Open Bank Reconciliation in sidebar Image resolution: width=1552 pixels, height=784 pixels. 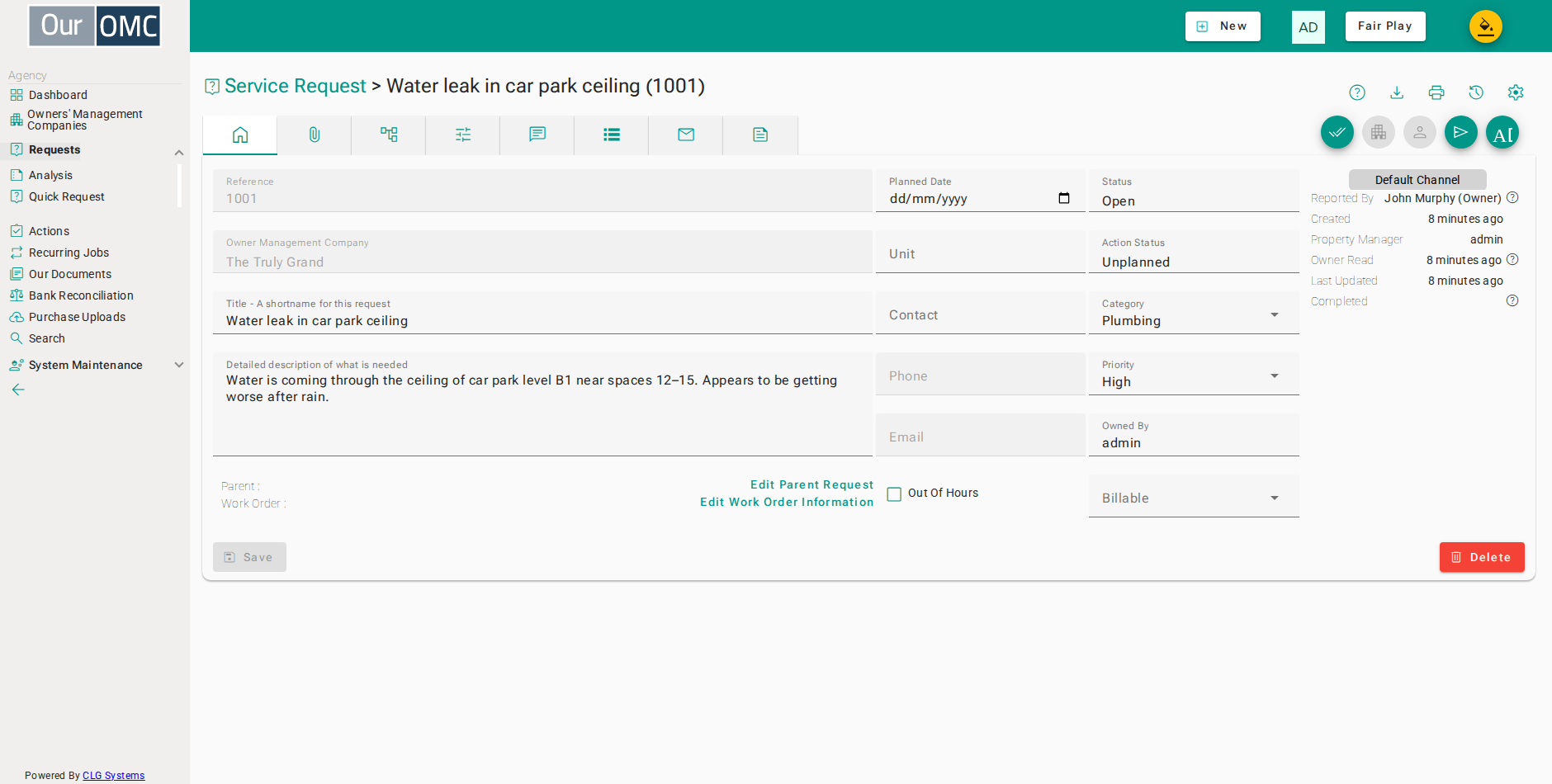coord(81,295)
